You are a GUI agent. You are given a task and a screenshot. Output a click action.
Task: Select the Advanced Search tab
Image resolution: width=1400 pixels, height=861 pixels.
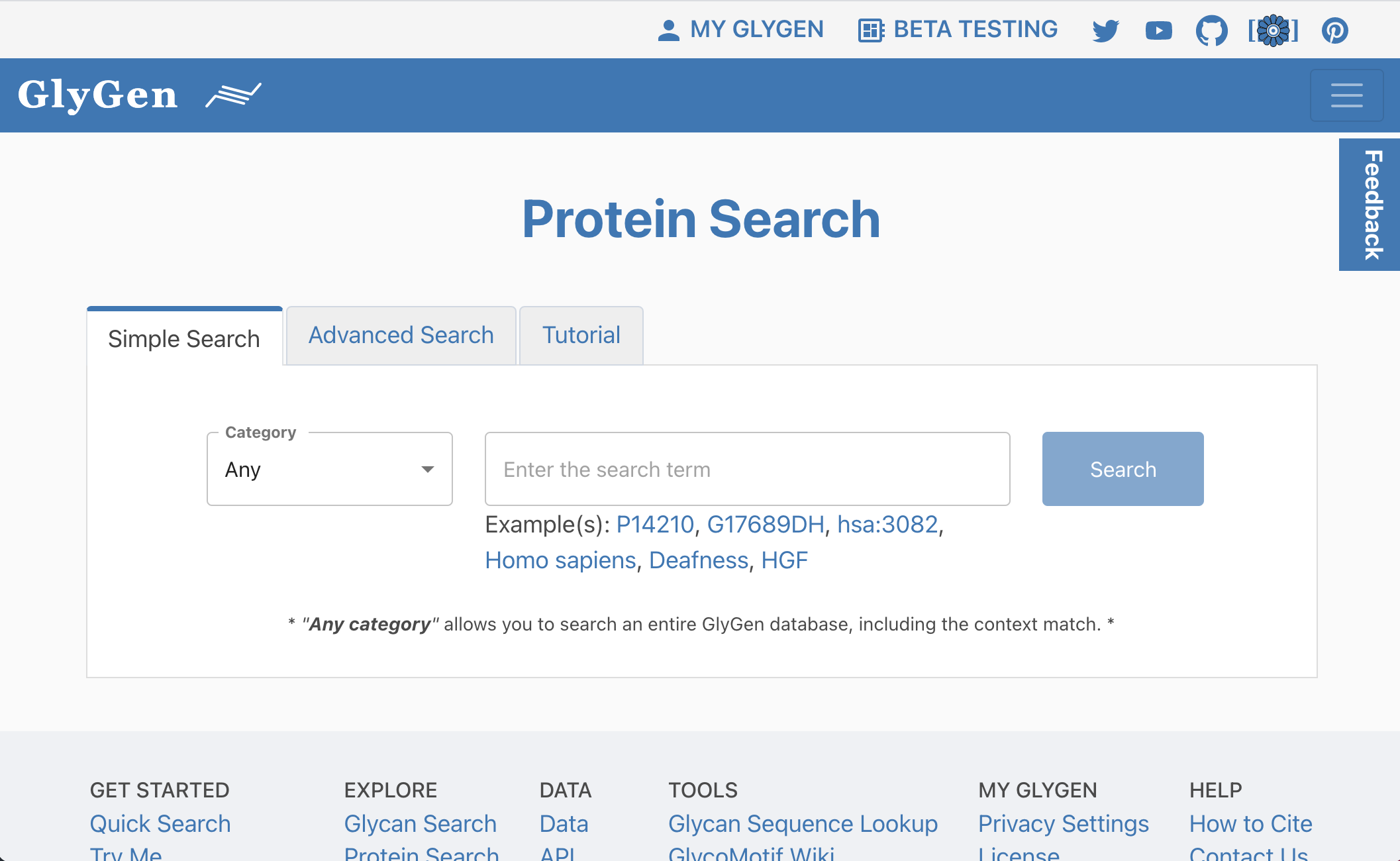[x=400, y=335]
